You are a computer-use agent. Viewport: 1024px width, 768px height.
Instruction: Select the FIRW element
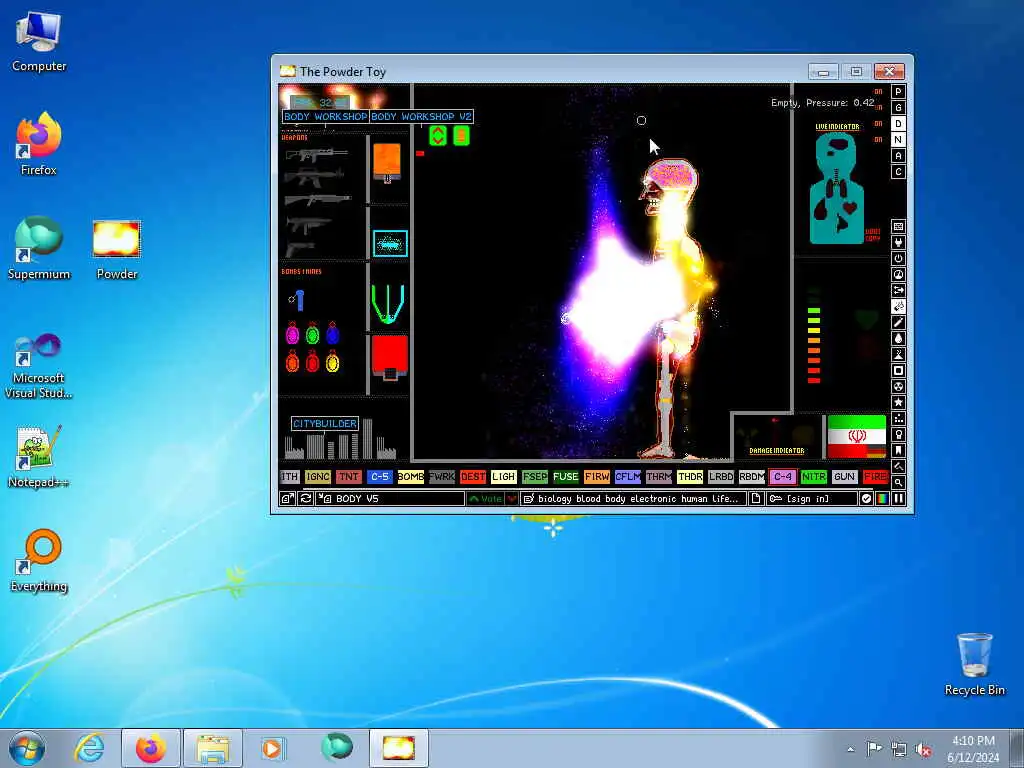(597, 477)
